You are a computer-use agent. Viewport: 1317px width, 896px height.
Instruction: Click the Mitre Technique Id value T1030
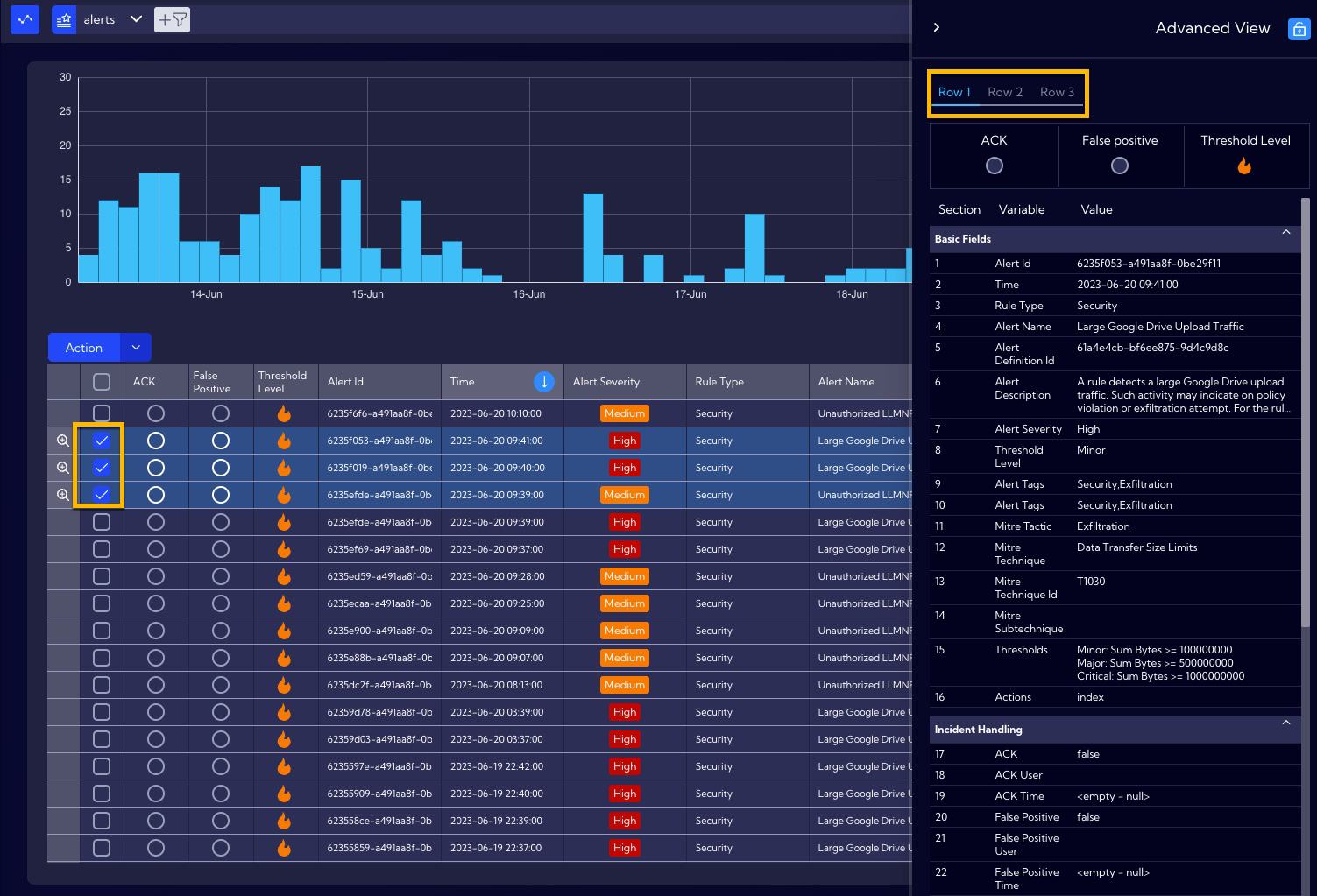click(1091, 582)
